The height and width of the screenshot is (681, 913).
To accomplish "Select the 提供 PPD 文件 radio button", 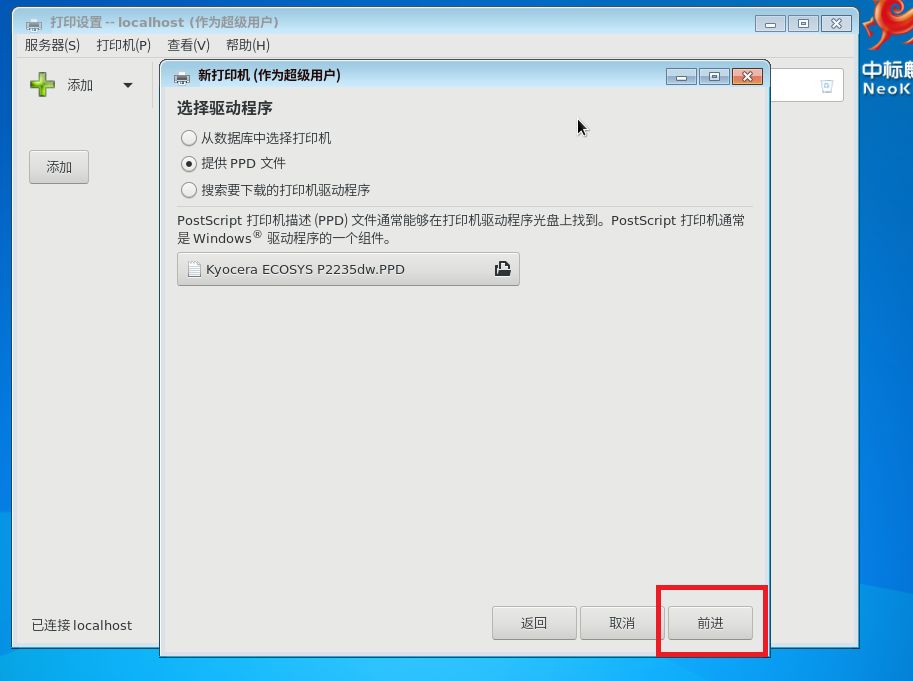I will point(189,164).
